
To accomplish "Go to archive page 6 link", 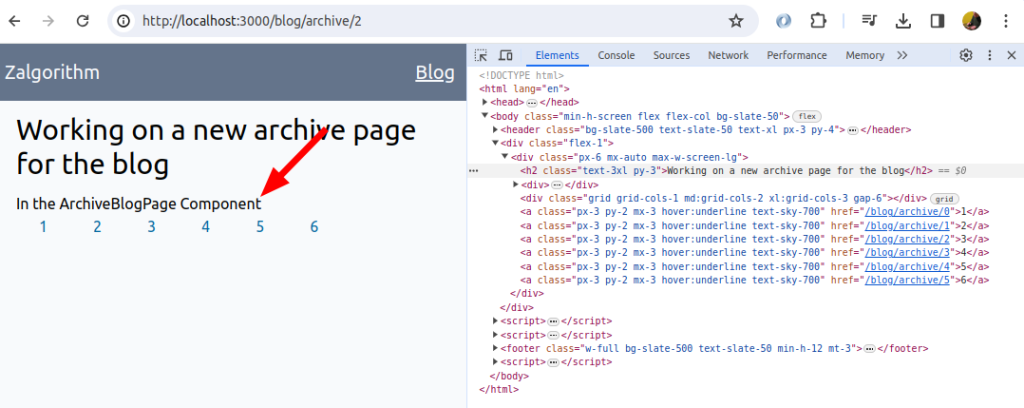I will click(314, 227).
